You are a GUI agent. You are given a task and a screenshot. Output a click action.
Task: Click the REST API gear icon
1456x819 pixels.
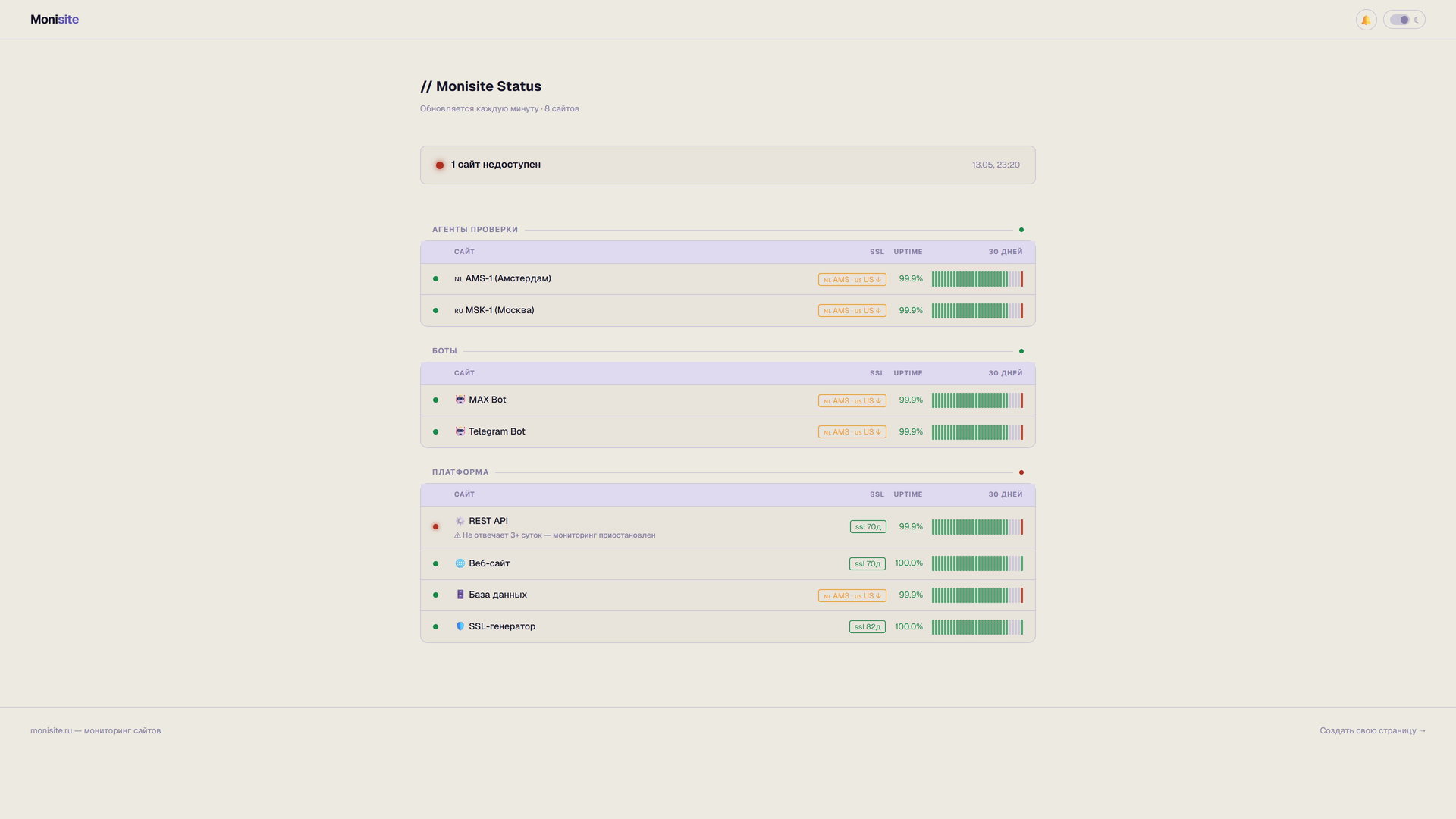click(x=460, y=521)
